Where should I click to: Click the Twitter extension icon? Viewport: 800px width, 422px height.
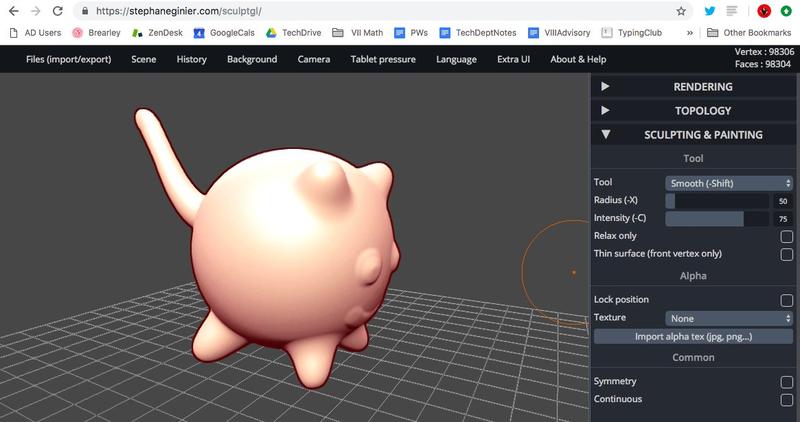tap(710, 11)
